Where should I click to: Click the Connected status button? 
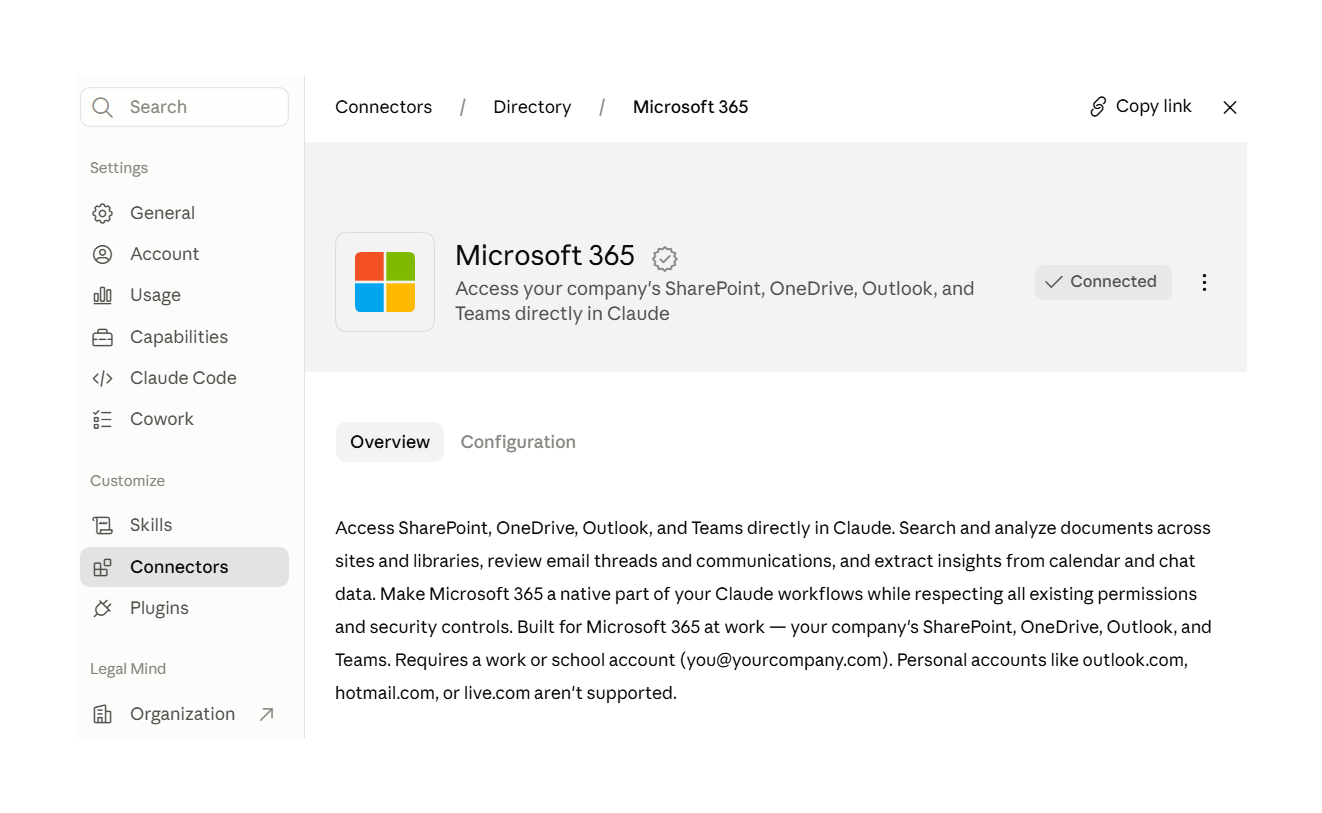pyautogui.click(x=1103, y=282)
